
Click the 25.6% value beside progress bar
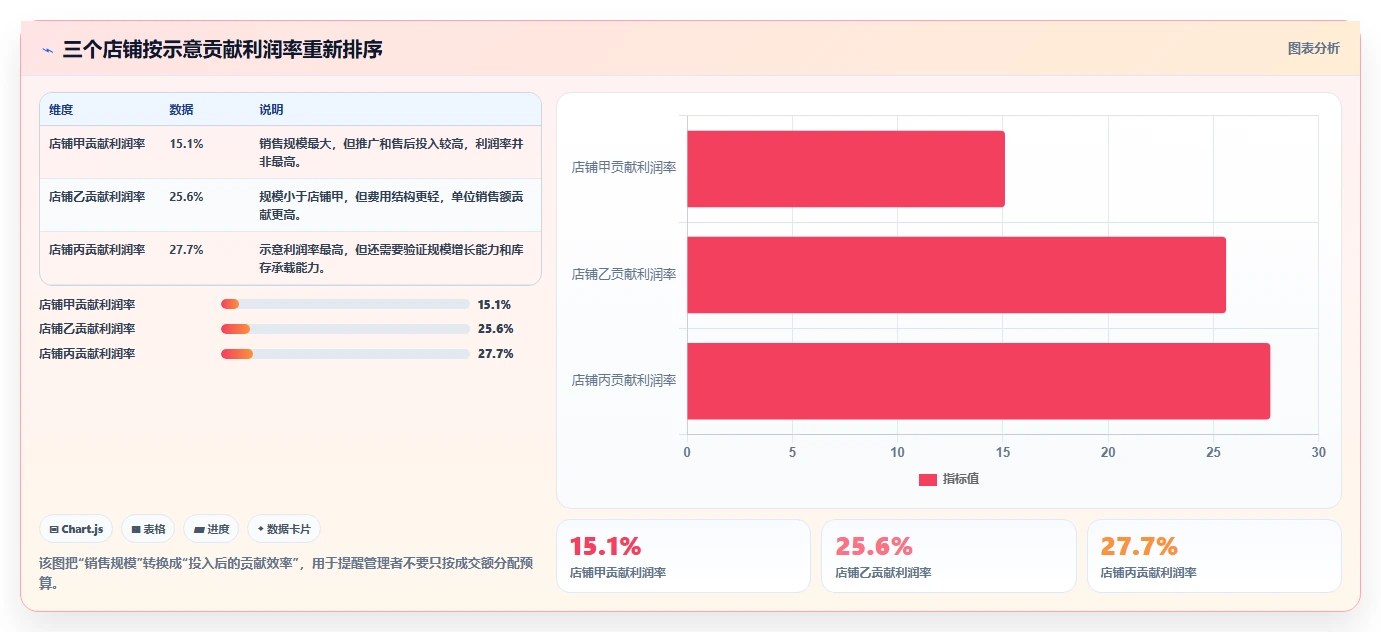[495, 329]
